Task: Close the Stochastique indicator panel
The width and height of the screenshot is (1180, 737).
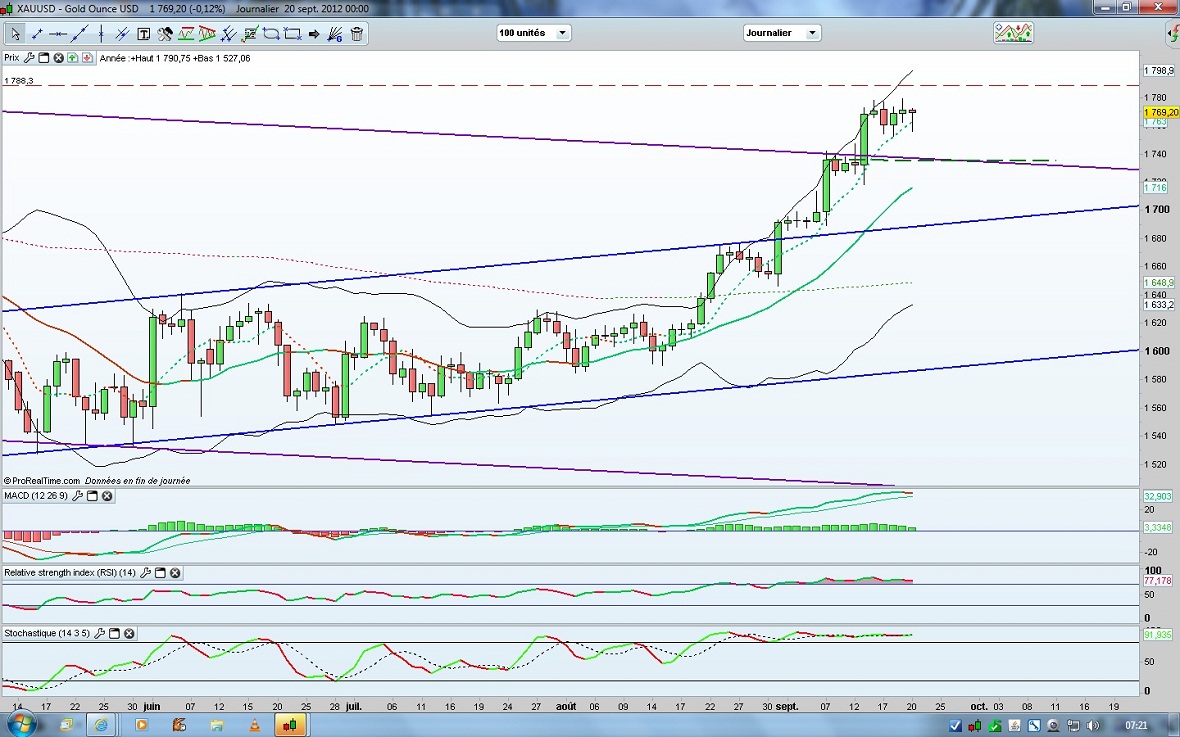Action: click(x=129, y=634)
